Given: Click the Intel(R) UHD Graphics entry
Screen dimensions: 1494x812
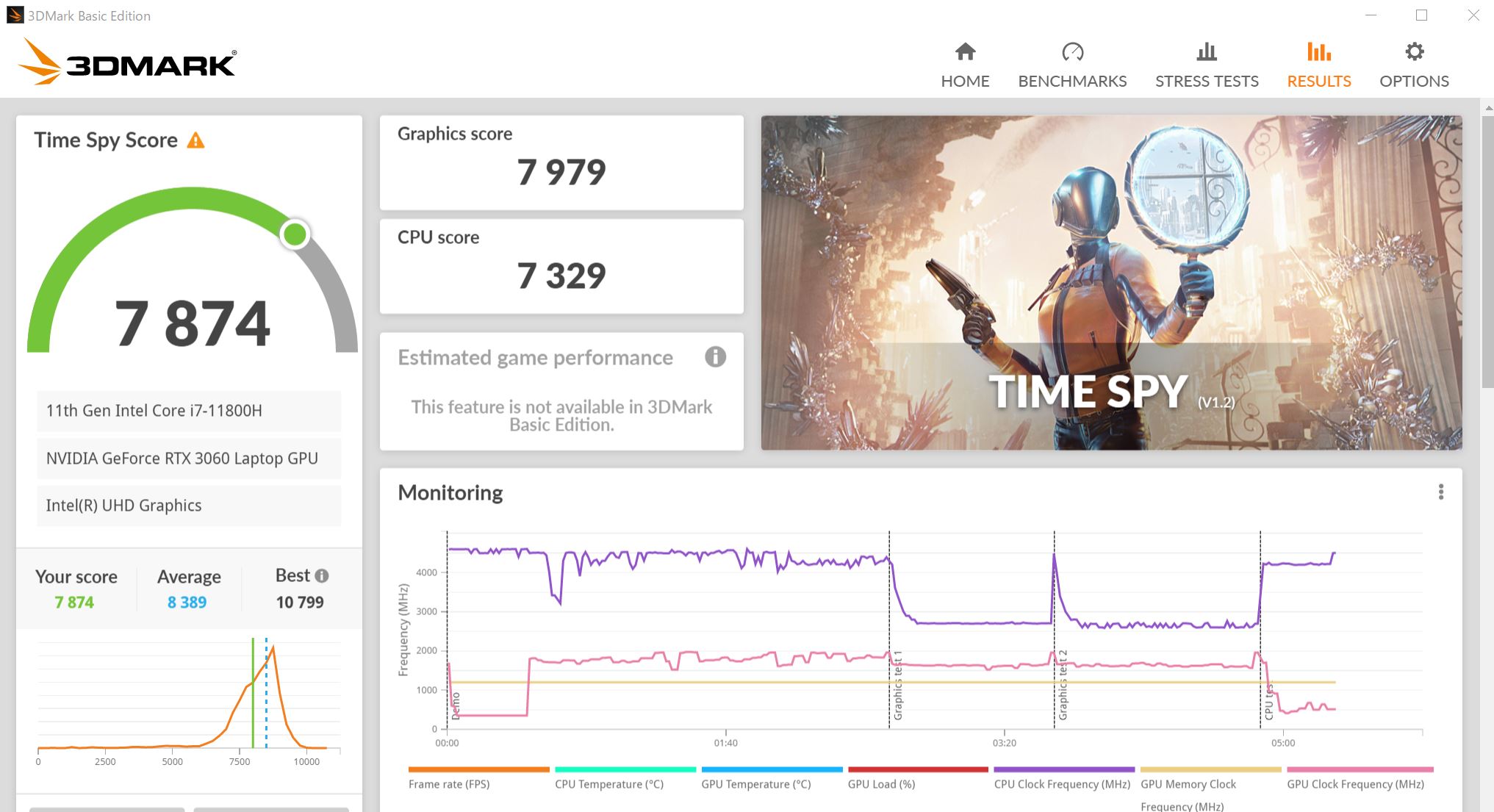Looking at the screenshot, I should pyautogui.click(x=189, y=506).
